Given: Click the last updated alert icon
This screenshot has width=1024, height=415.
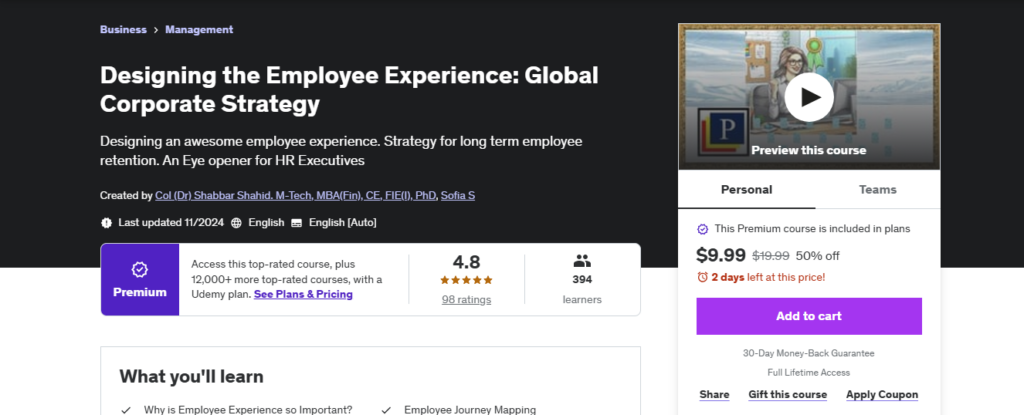Looking at the screenshot, I should point(106,223).
